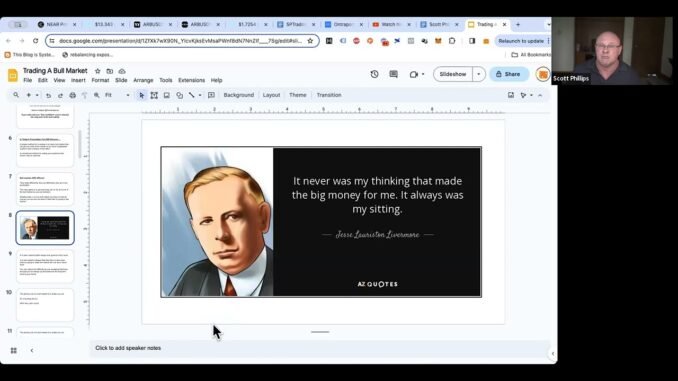Open the View menu
Viewport: 678px width, 381px height.
(x=59, y=80)
